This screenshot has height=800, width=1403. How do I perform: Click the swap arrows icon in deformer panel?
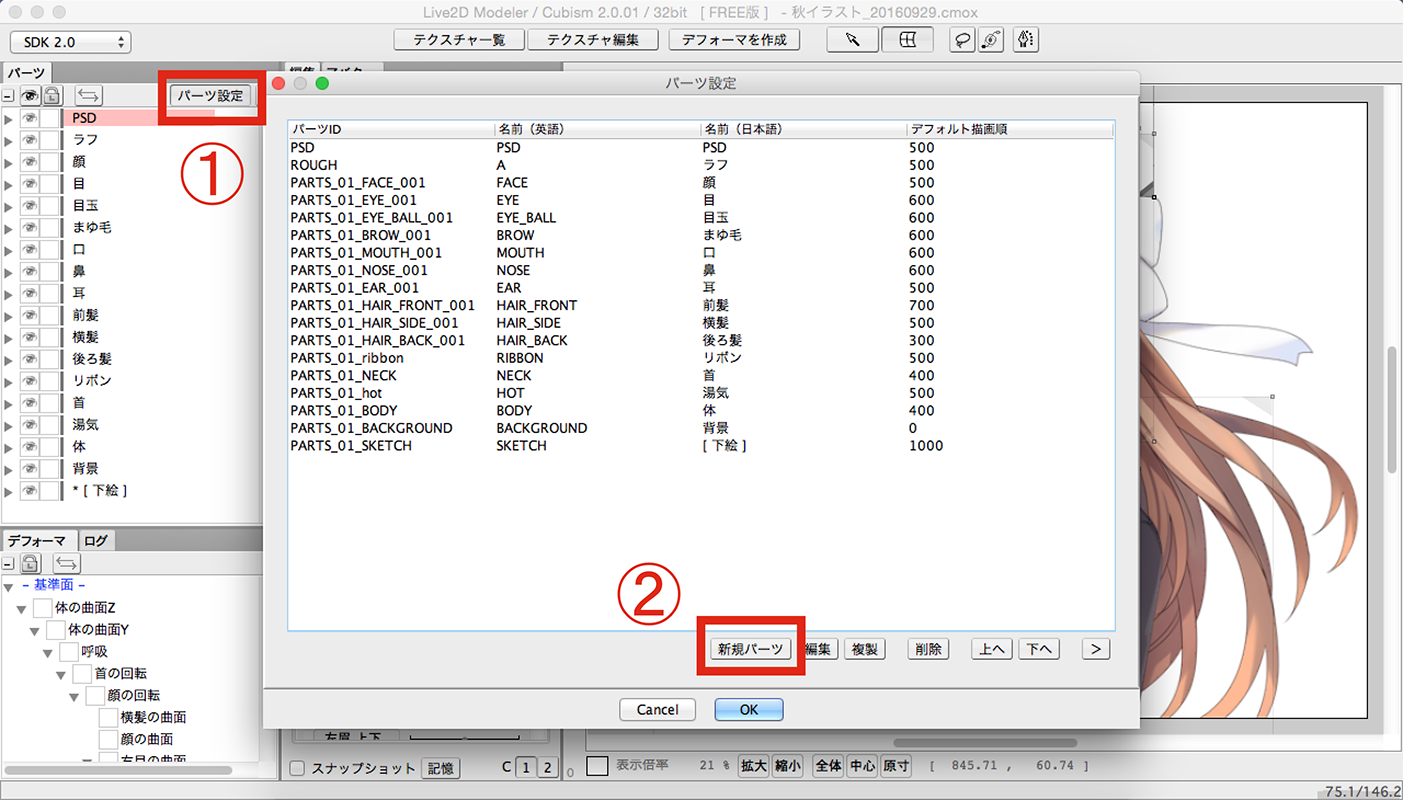pos(66,563)
